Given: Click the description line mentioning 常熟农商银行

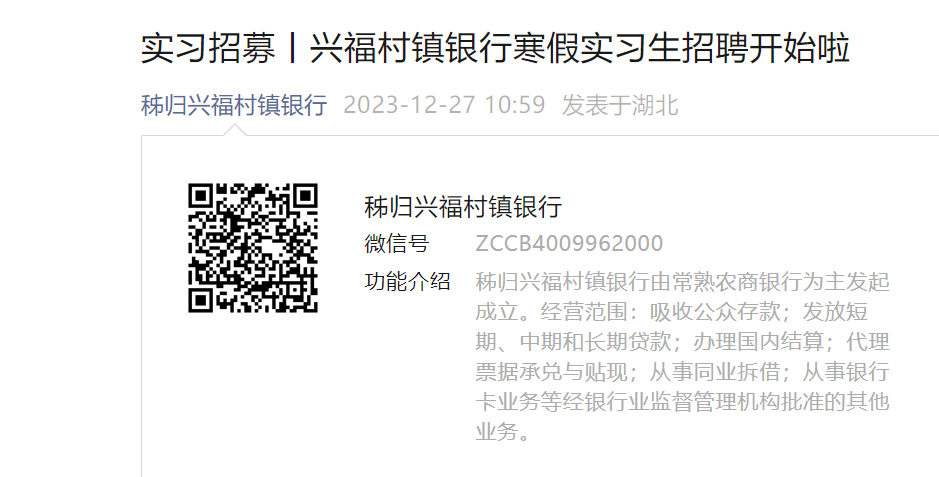Looking at the screenshot, I should pos(683,282).
